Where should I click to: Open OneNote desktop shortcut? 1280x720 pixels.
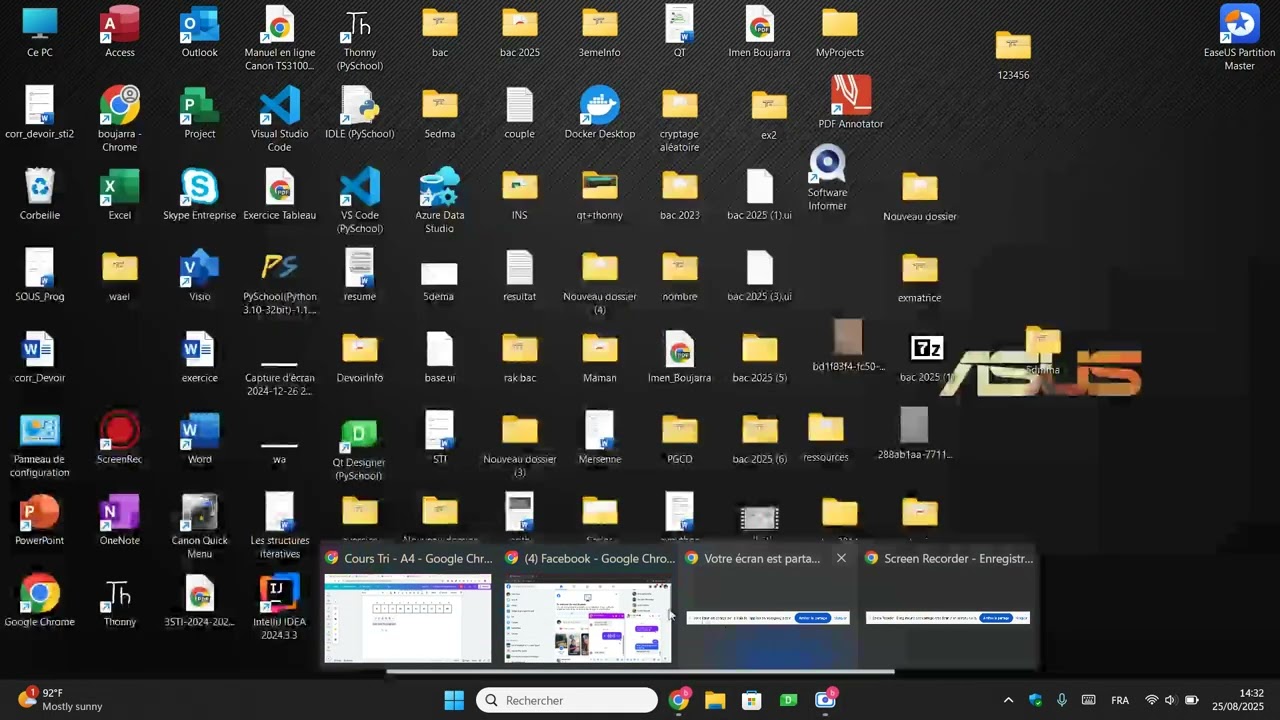click(120, 520)
